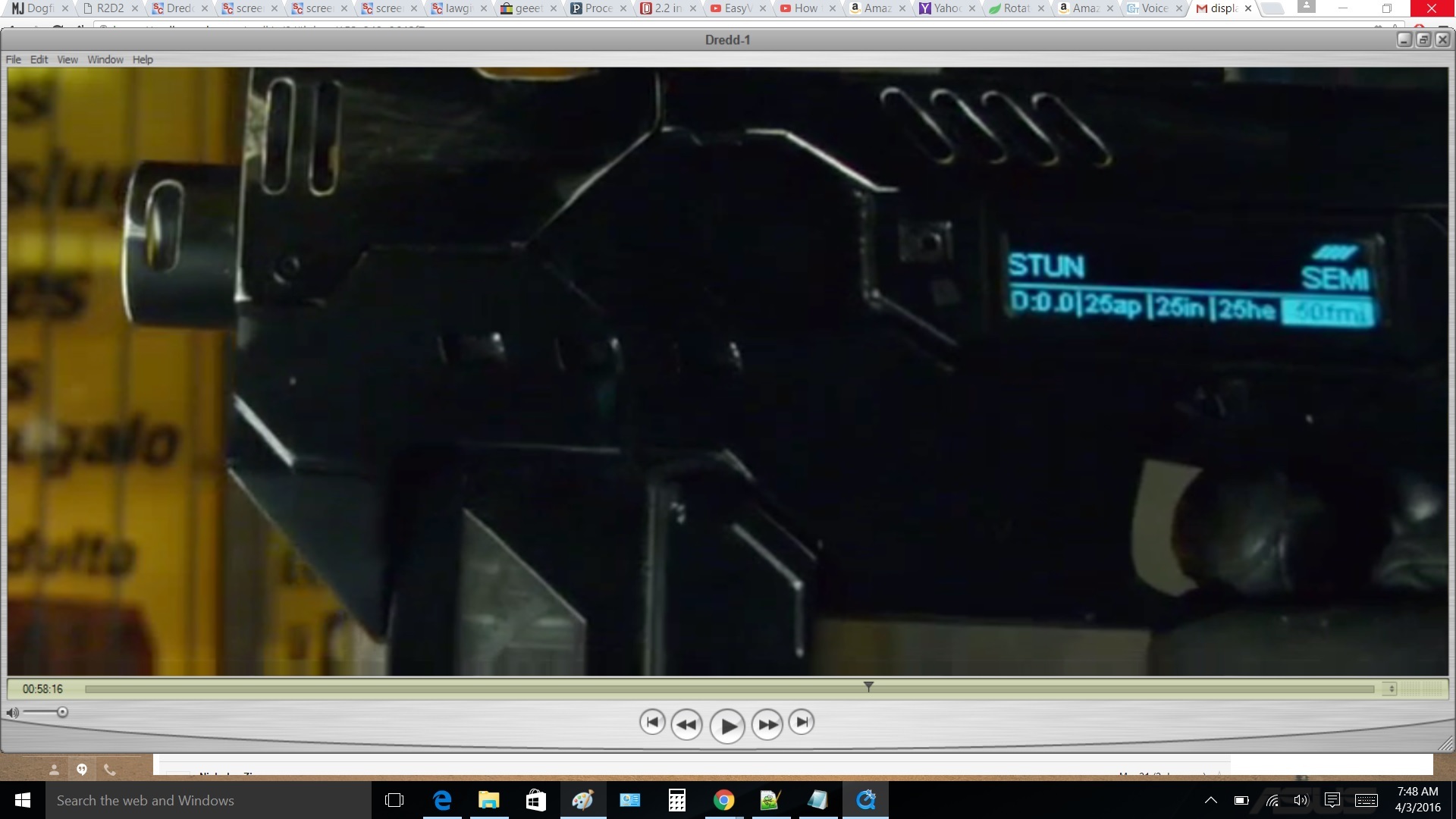This screenshot has height=819, width=1456.
Task: Click the volume slider knob
Action: coord(62,712)
